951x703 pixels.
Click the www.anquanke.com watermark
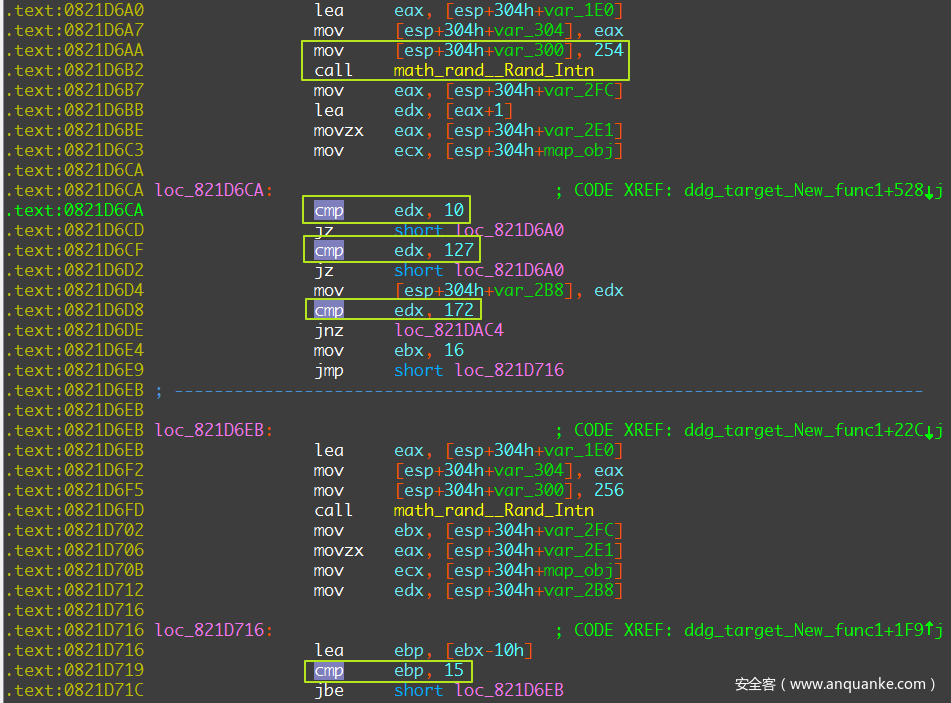[835, 684]
